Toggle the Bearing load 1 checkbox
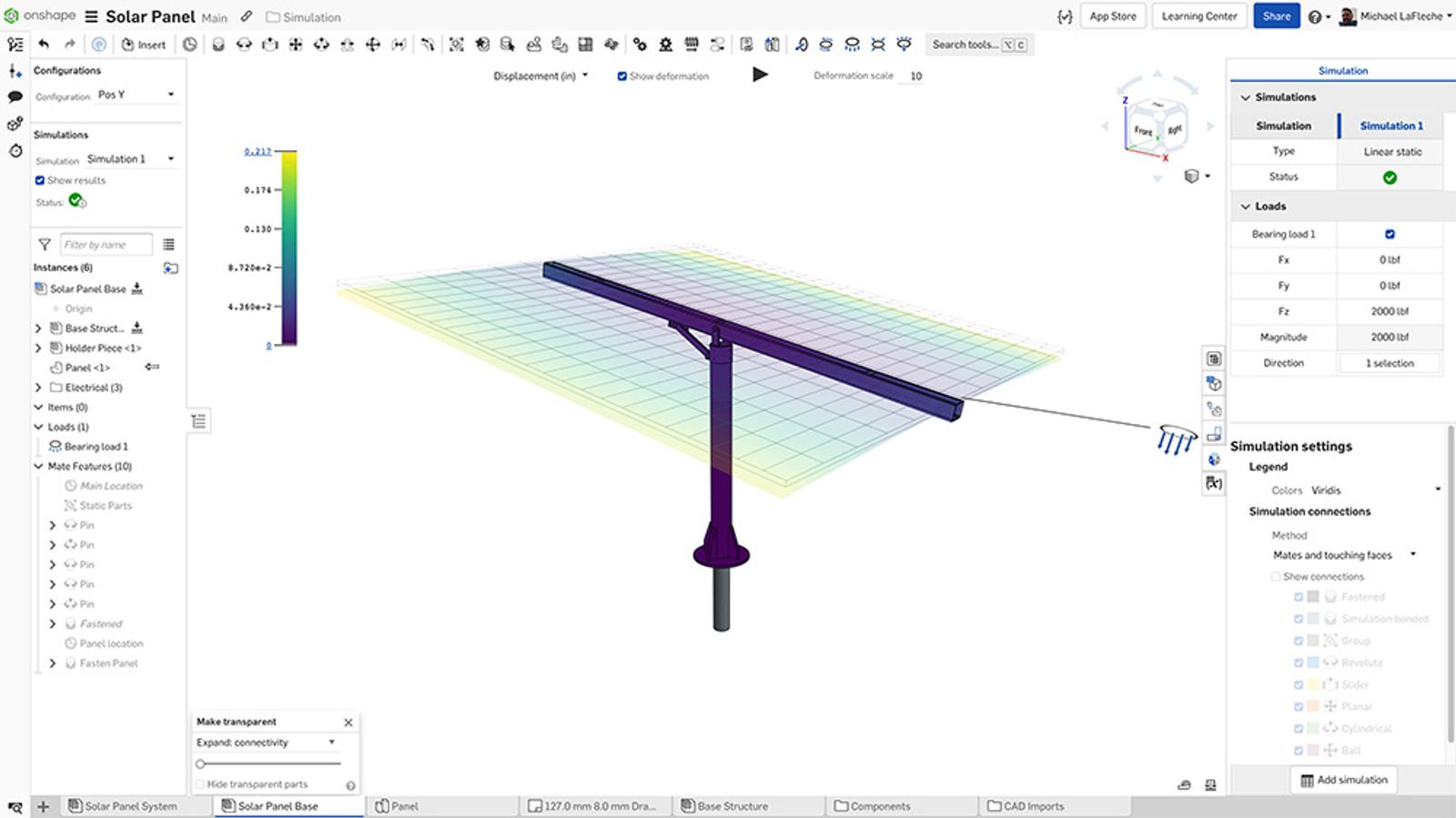This screenshot has height=818, width=1456. [1390, 234]
